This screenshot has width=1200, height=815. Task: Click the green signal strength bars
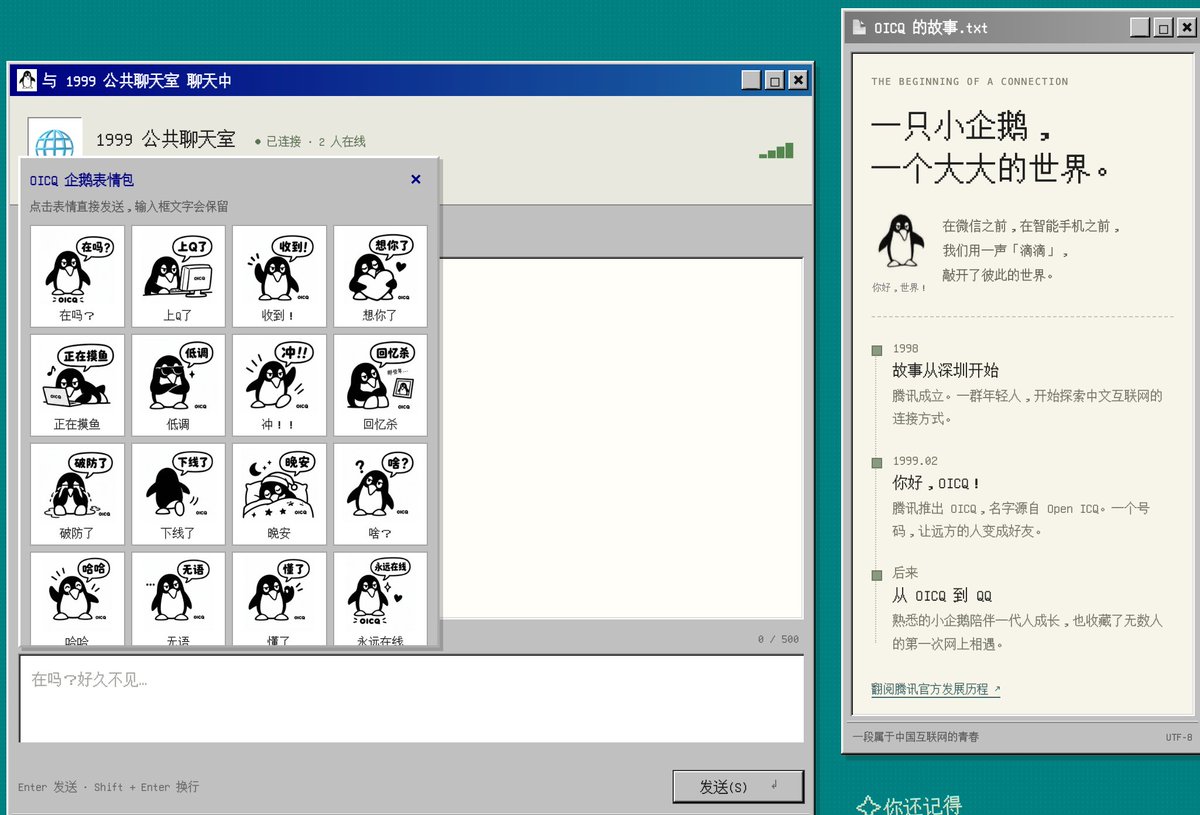click(x=776, y=151)
